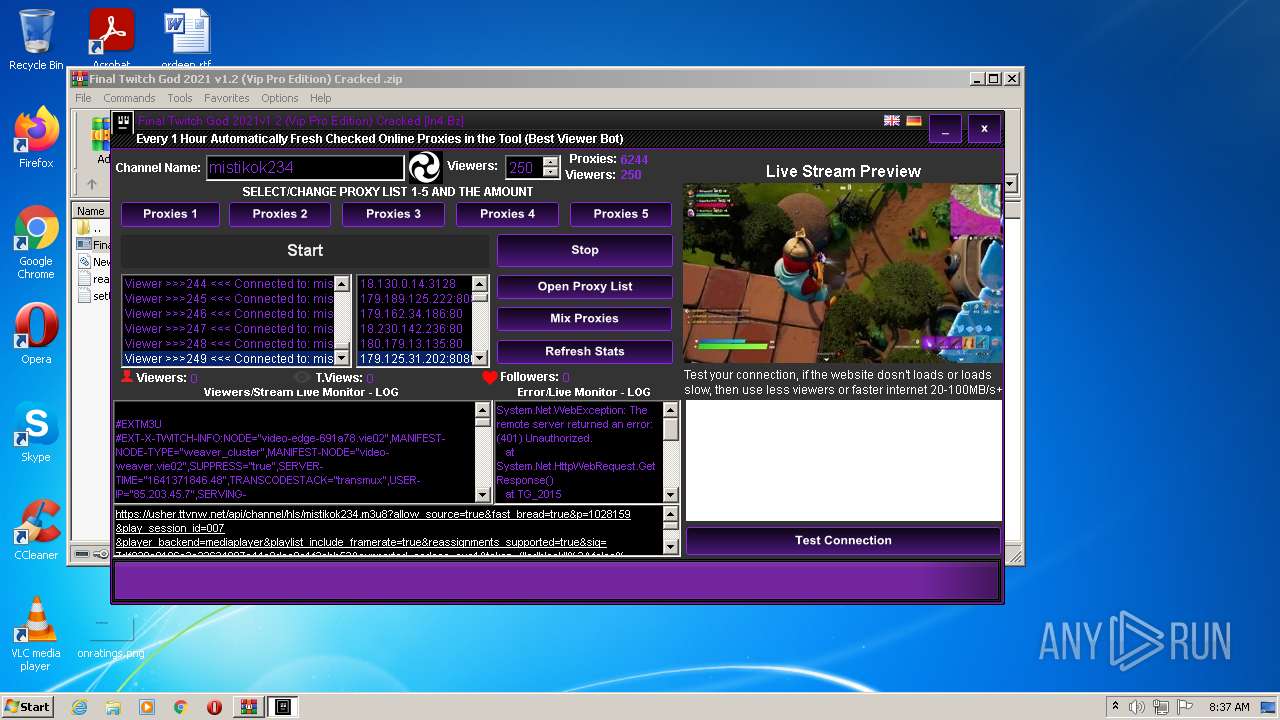
Task: Show hidden tray icons arrow
Action: (1115, 707)
